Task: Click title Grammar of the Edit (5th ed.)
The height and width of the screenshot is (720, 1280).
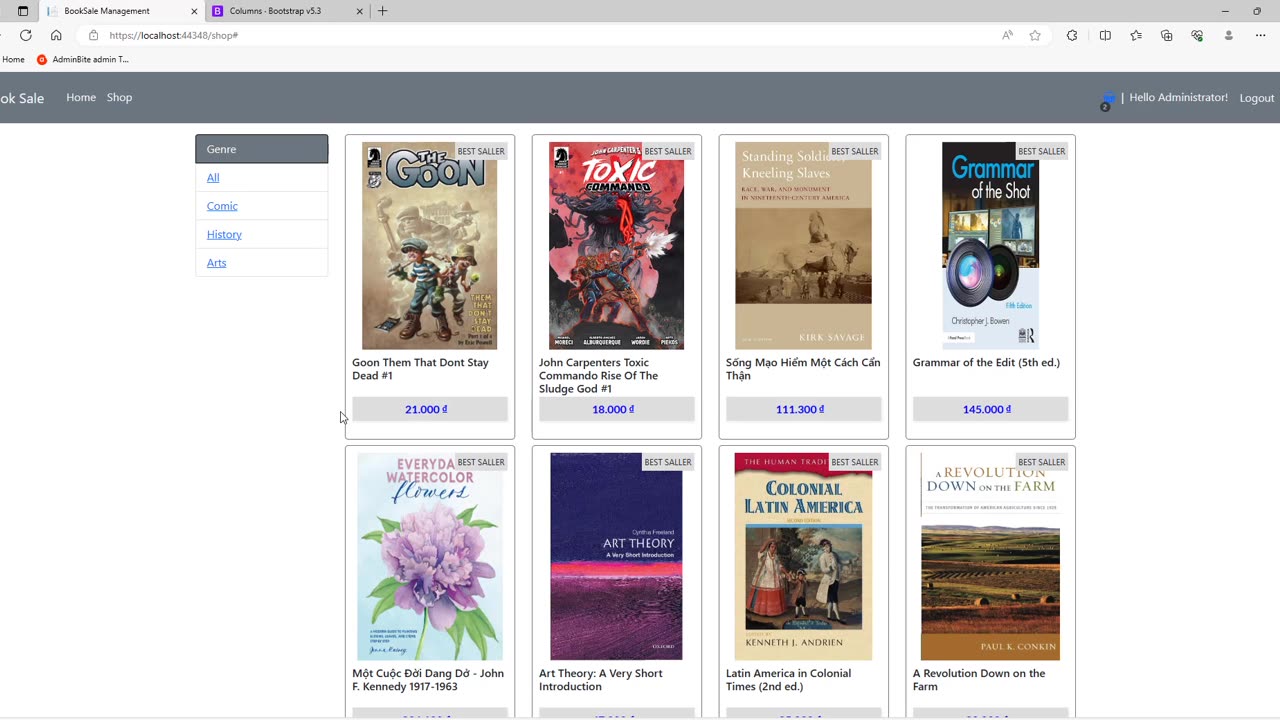Action: click(x=986, y=363)
